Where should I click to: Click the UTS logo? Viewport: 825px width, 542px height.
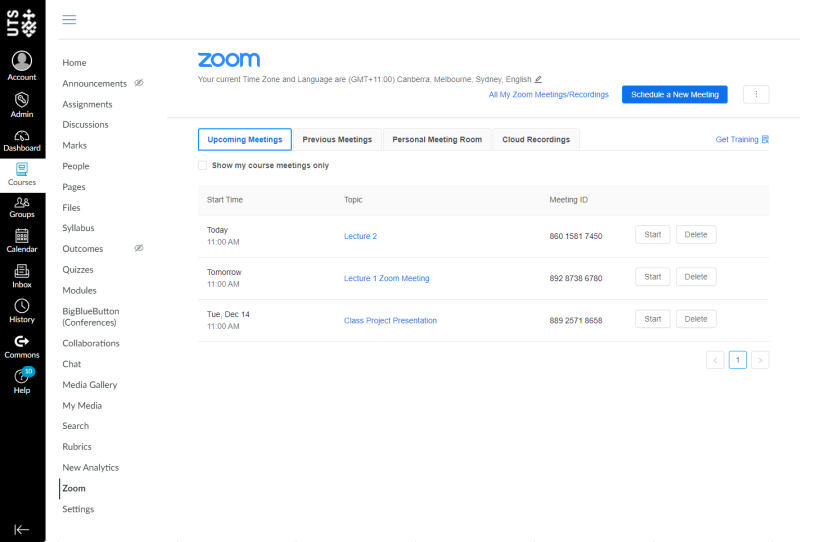coord(22,23)
